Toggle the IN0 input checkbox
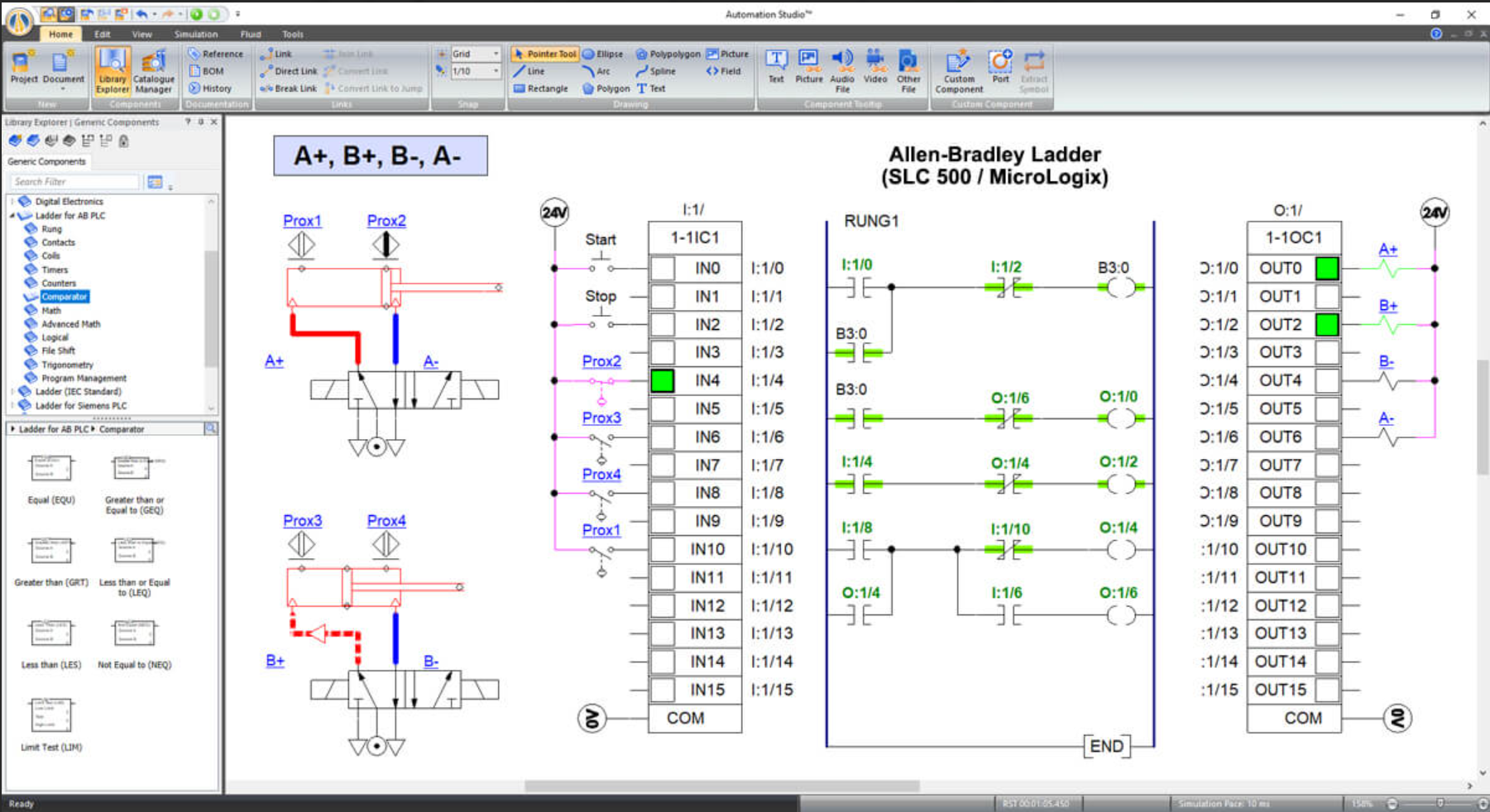This screenshot has height=812, width=1490. [x=662, y=269]
